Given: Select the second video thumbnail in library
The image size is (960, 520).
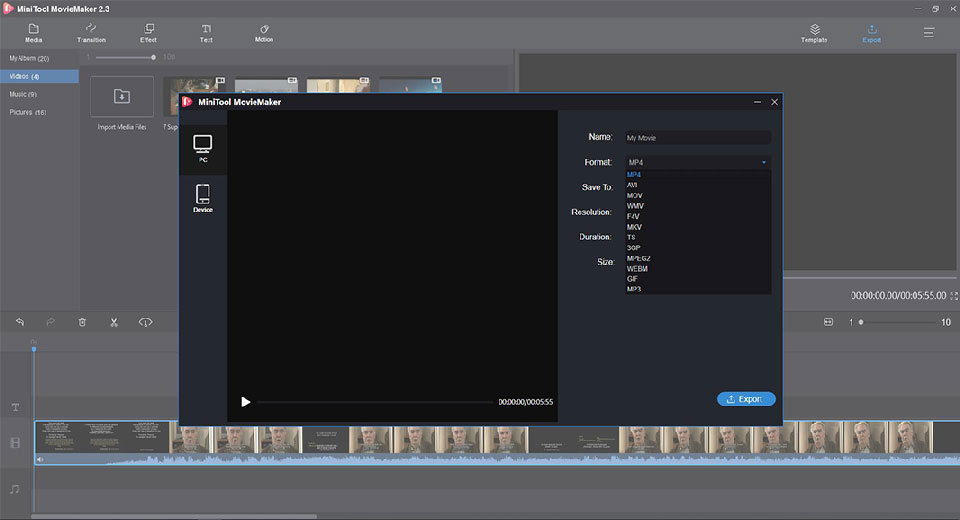Looking at the screenshot, I should pos(266,86).
